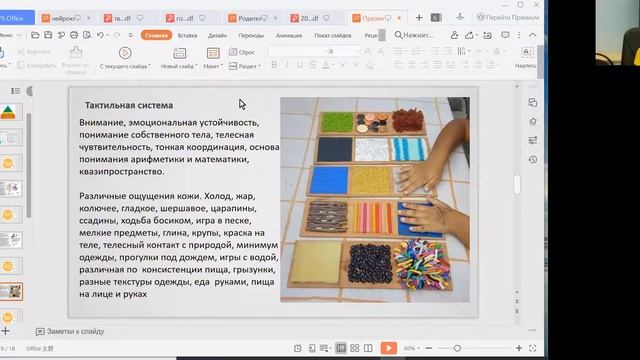640x360 pixels.
Task: Click the Layout icon (Макет)
Action: [x=213, y=53]
